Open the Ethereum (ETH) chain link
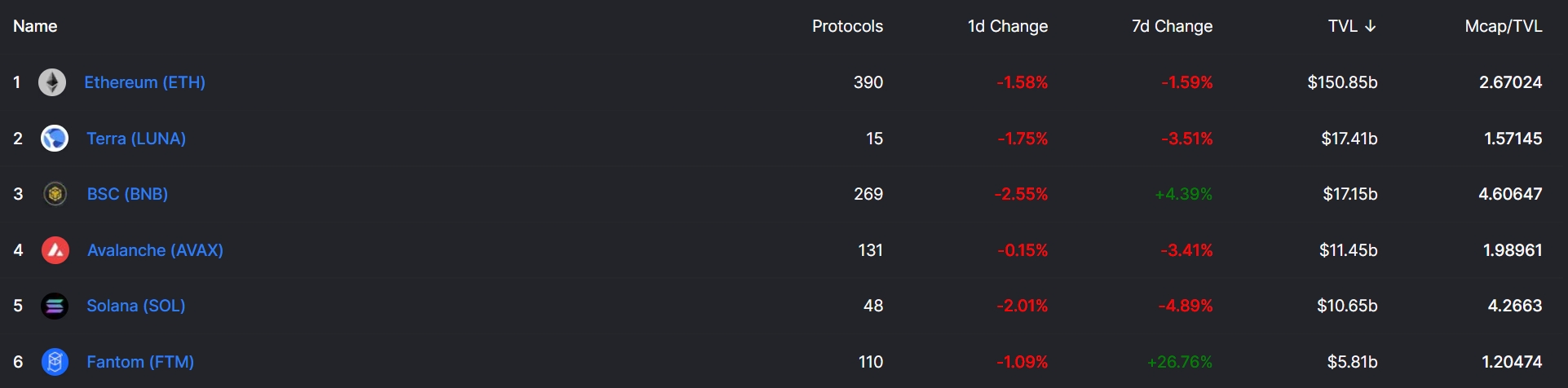 144,82
